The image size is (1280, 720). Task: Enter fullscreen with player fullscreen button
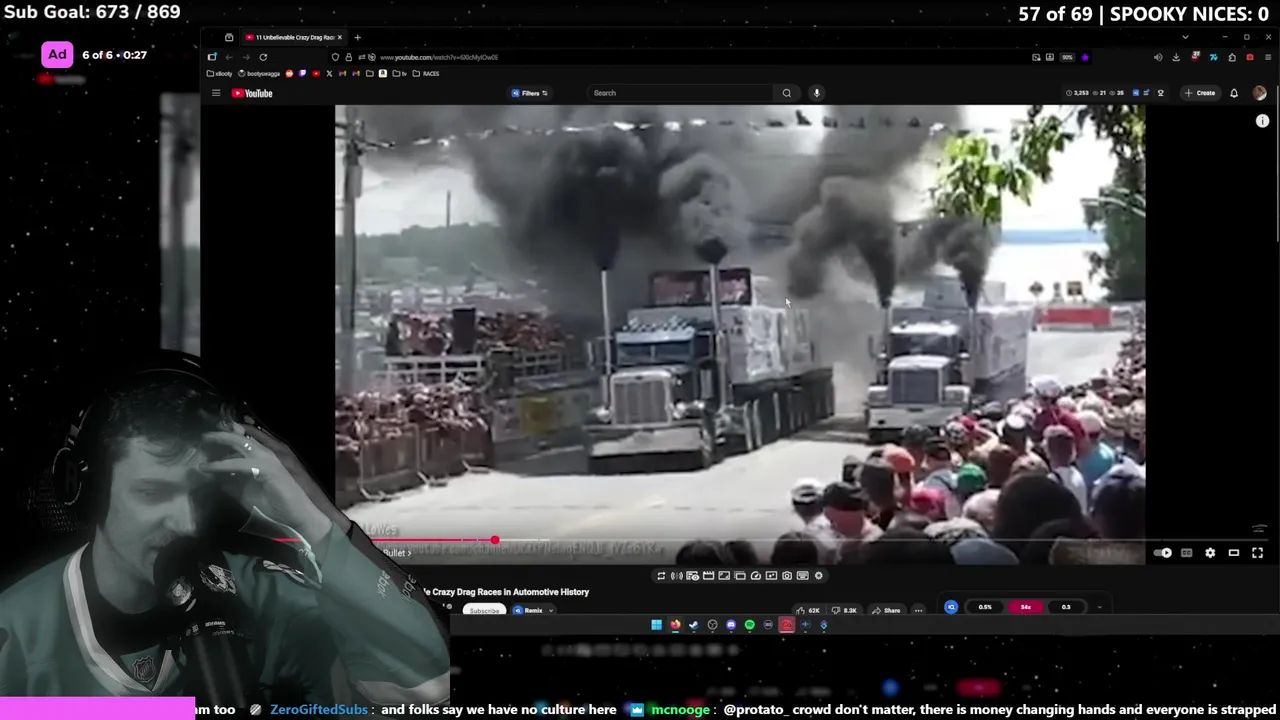click(x=1257, y=553)
